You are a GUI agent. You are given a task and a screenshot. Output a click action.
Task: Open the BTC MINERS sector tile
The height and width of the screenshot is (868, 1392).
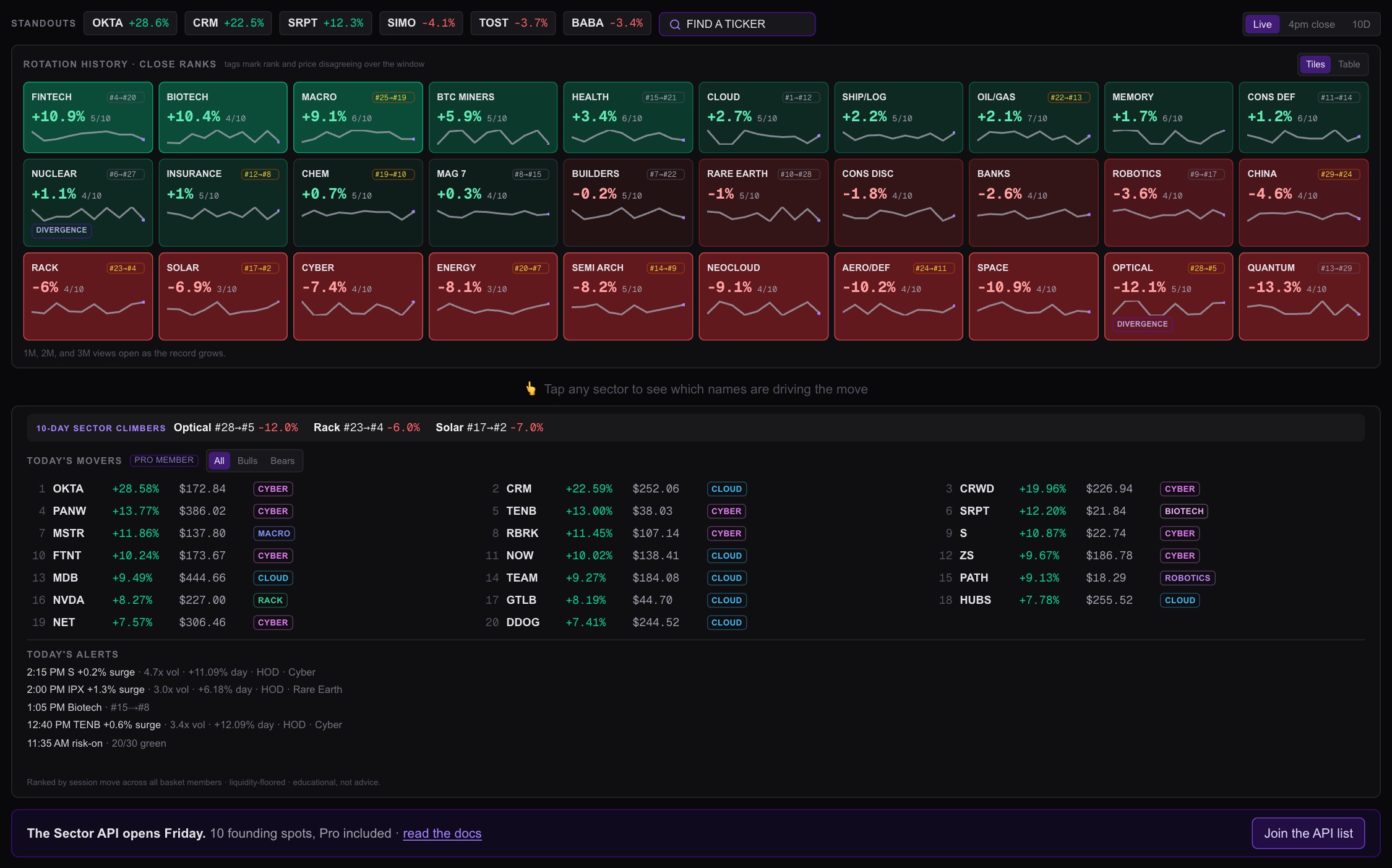click(x=493, y=118)
